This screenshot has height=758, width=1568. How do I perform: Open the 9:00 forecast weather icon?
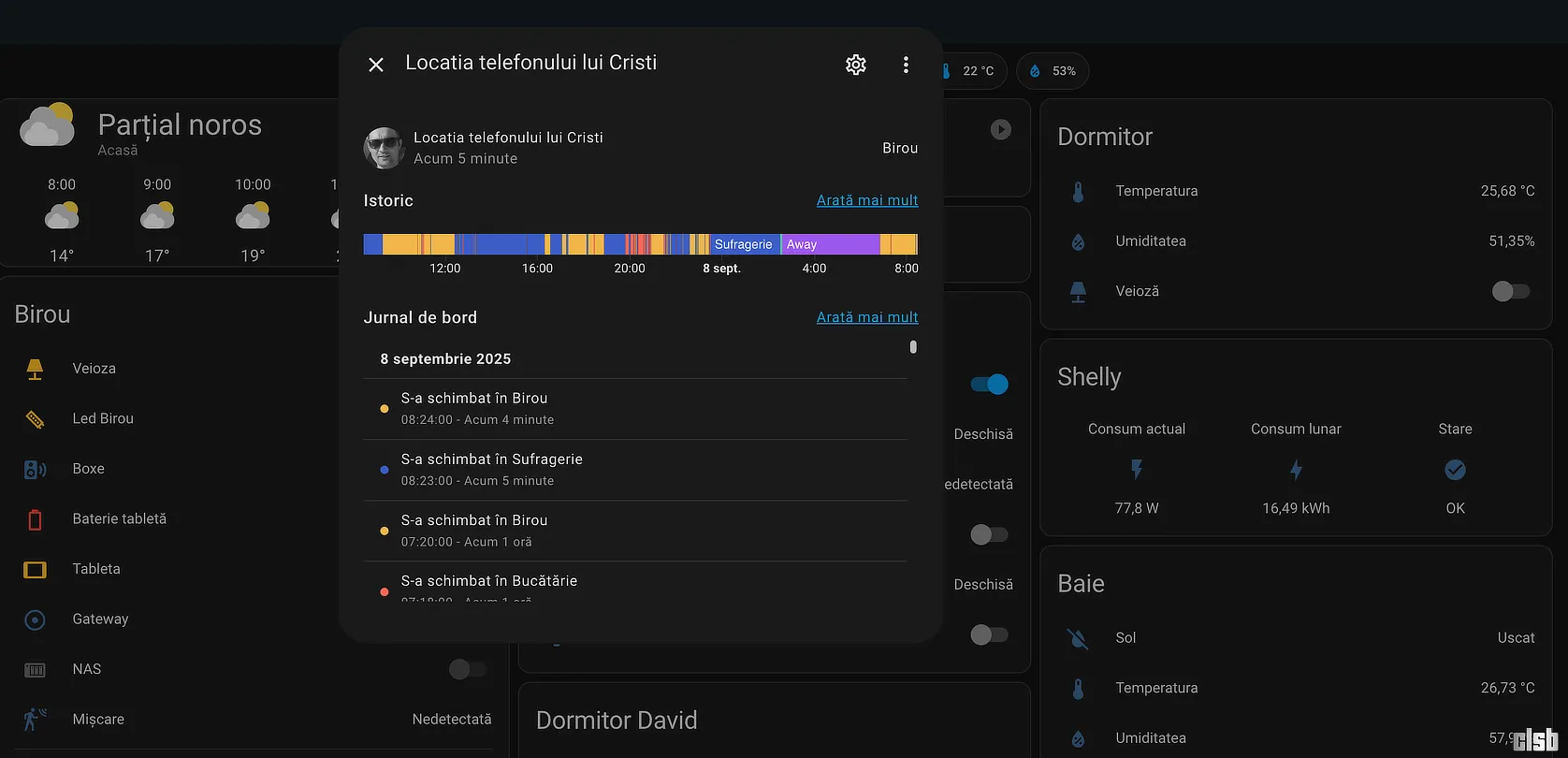157,217
